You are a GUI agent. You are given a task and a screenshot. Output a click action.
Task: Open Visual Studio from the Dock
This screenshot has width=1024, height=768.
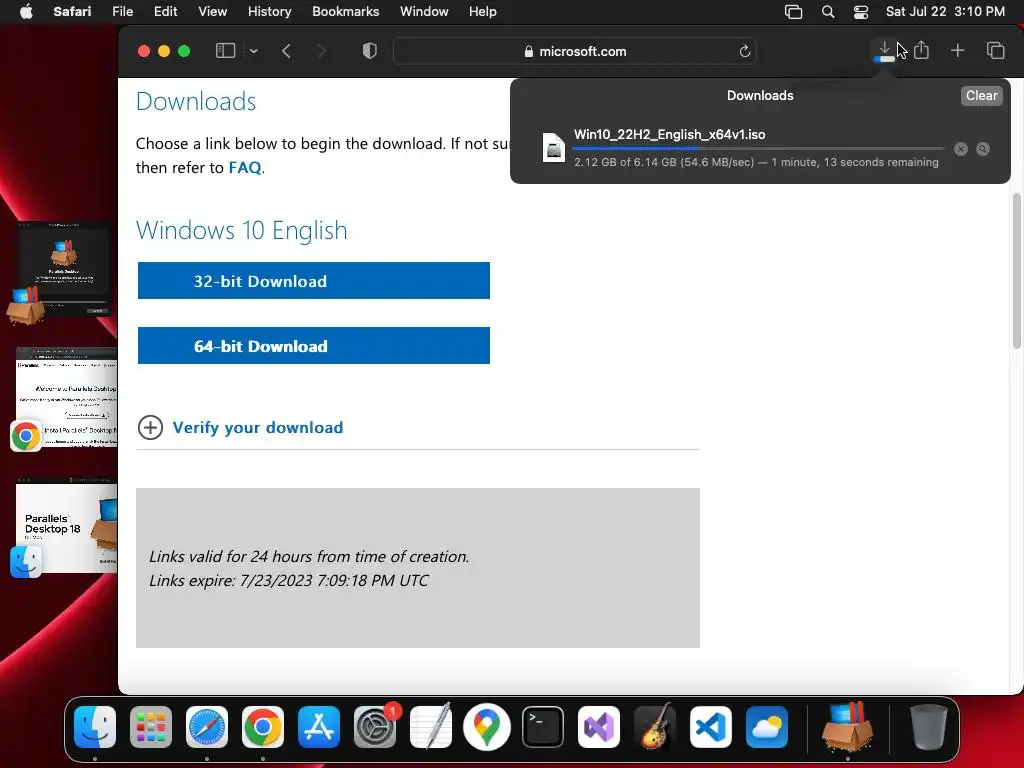coord(599,726)
